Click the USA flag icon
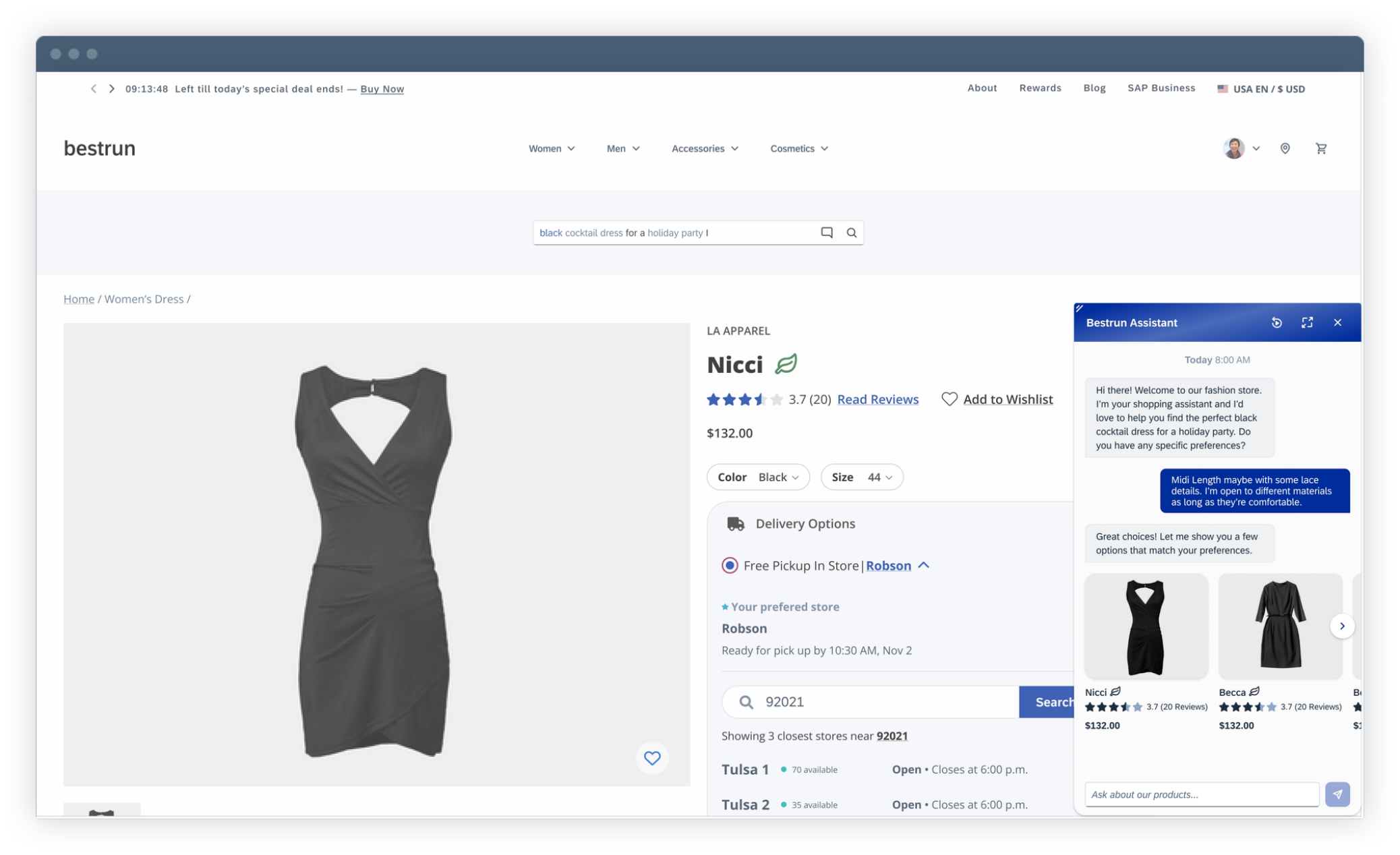 tap(1222, 89)
